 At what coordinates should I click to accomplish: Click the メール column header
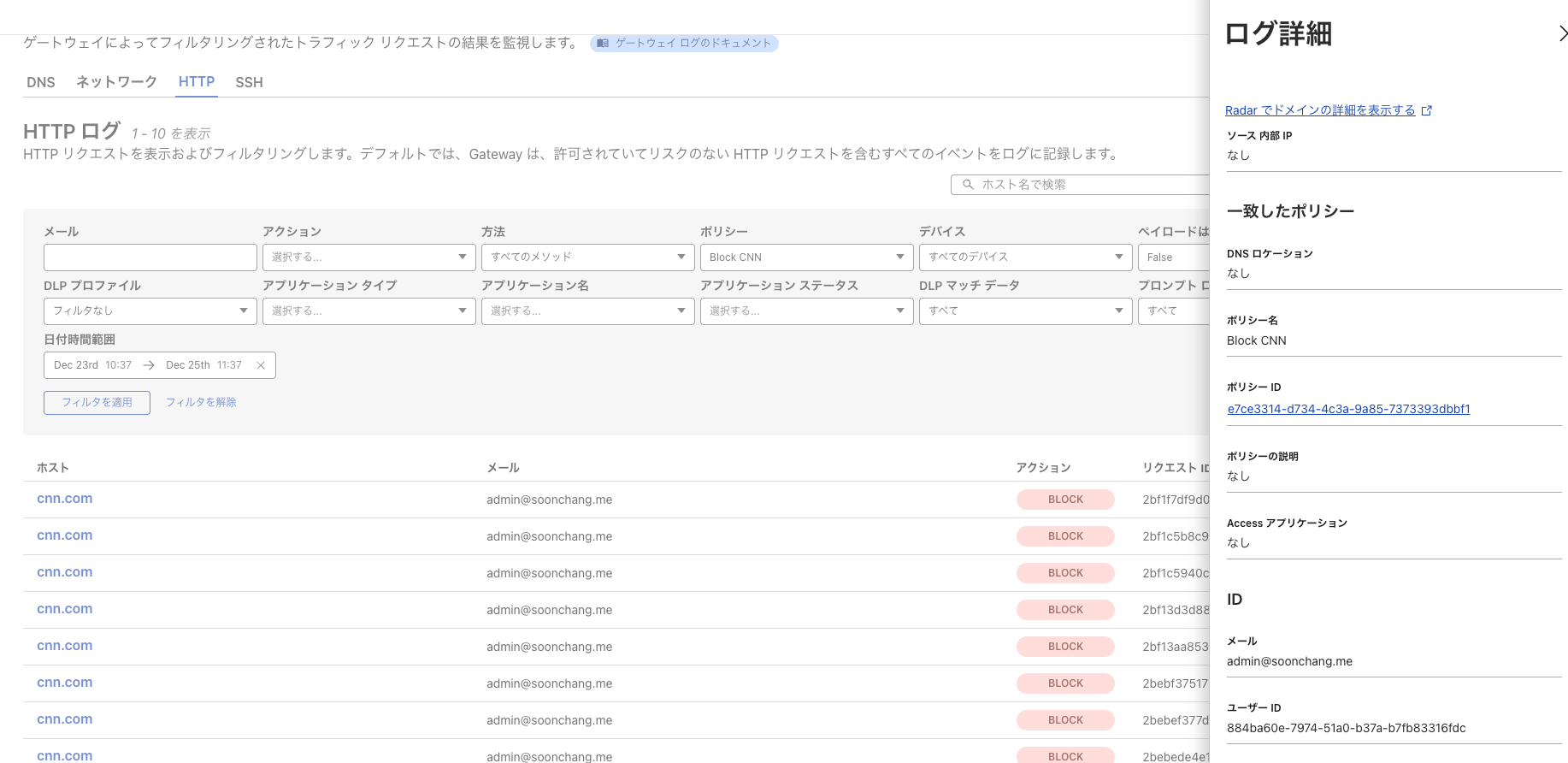pos(503,468)
